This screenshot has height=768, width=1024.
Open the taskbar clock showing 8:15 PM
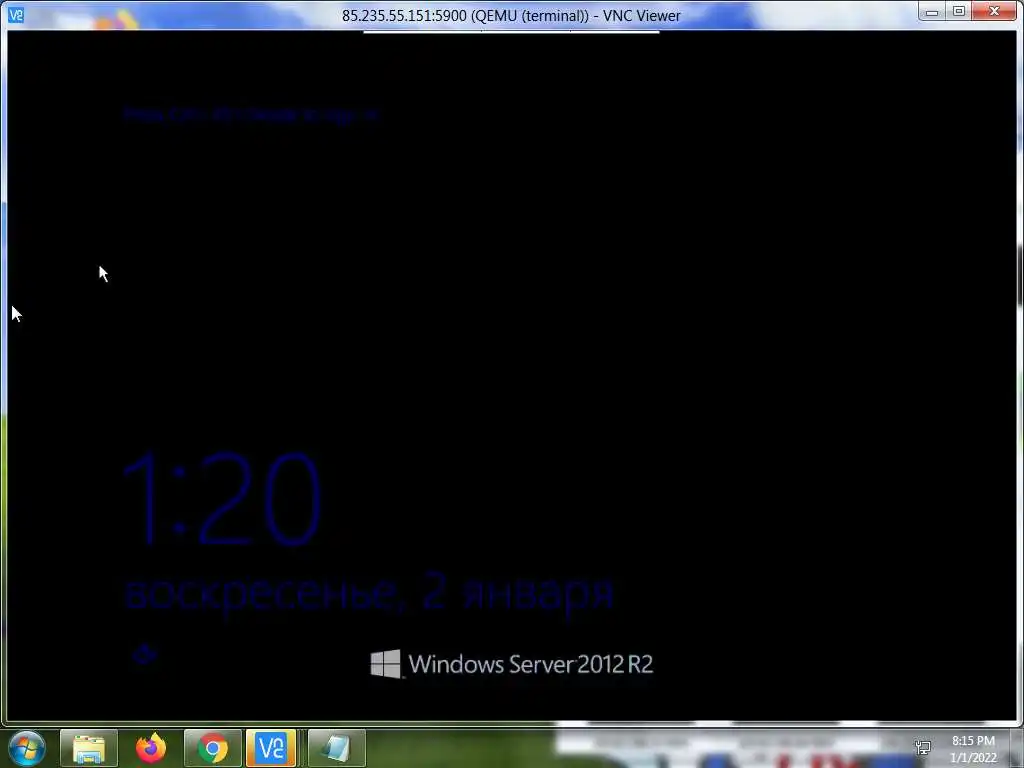(x=973, y=749)
